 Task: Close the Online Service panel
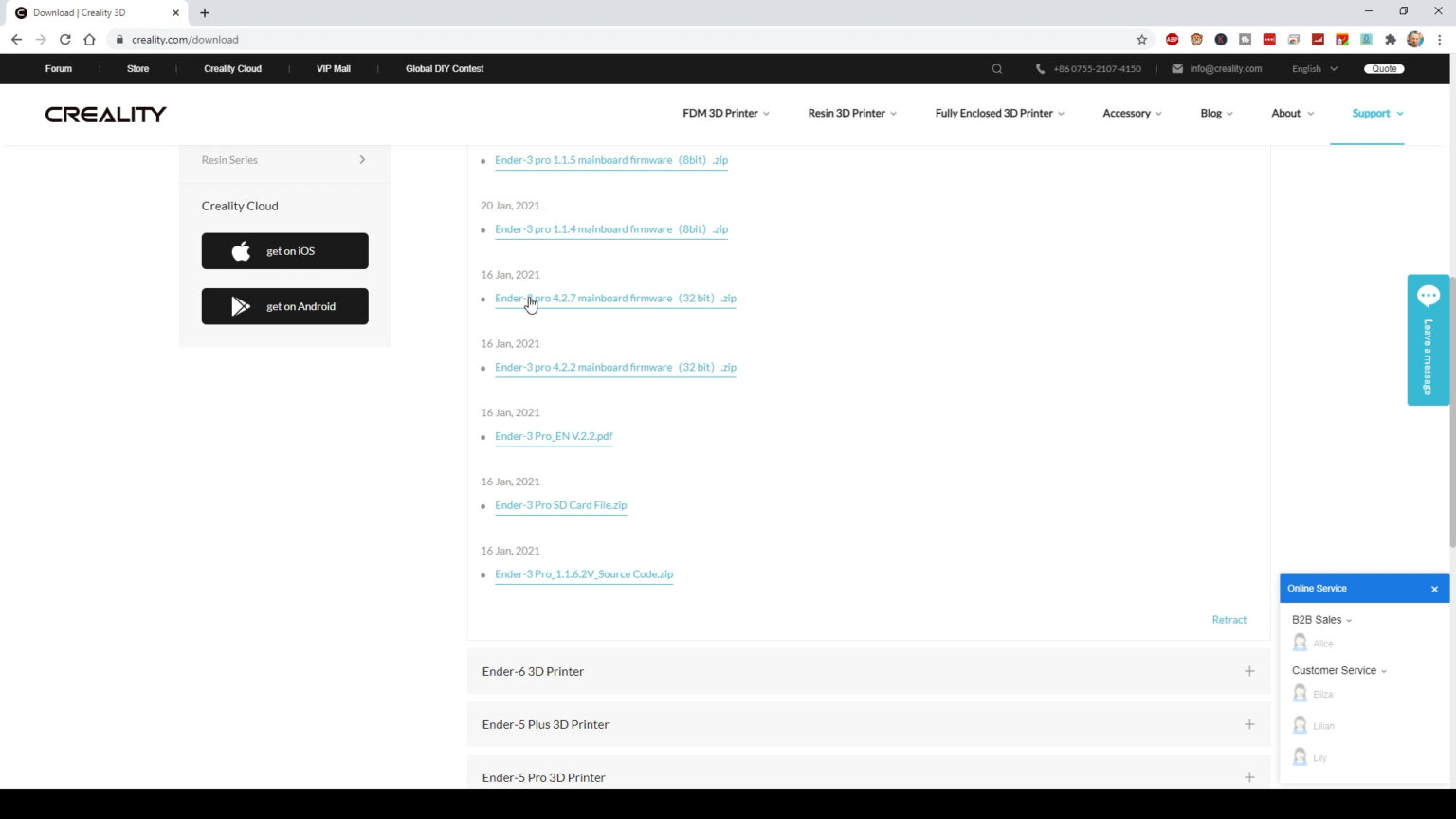click(x=1434, y=589)
